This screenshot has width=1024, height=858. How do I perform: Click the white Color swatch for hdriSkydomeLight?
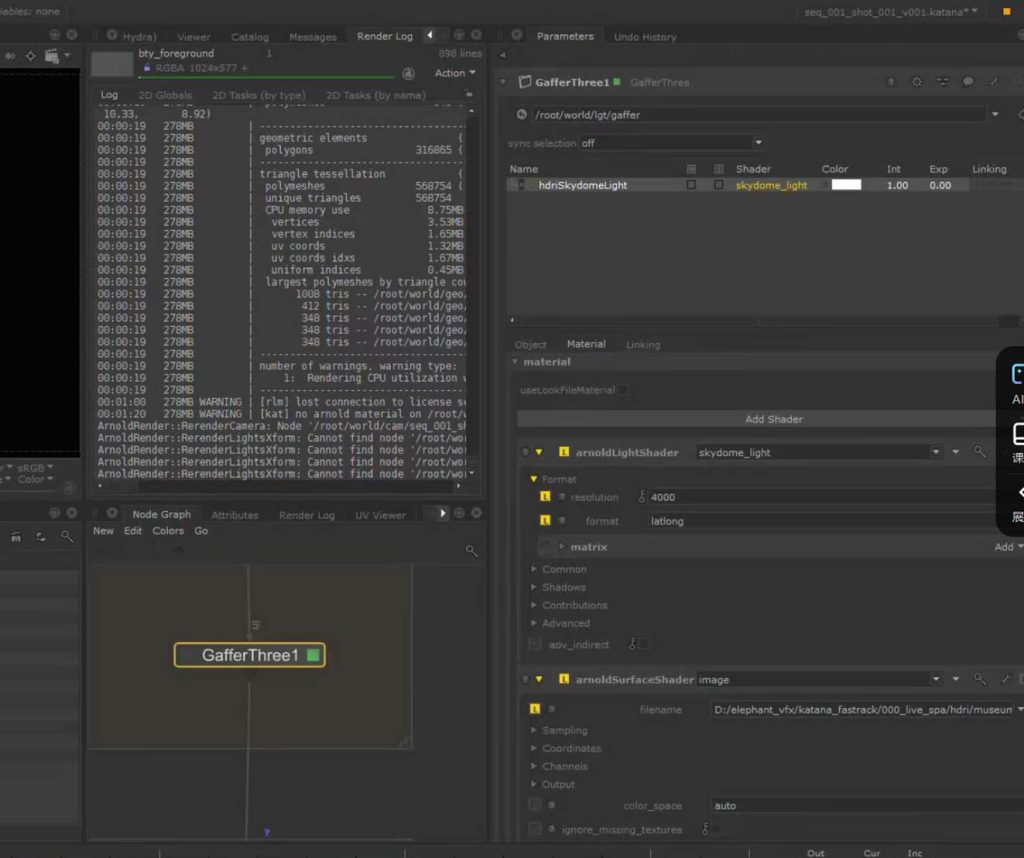click(845, 185)
